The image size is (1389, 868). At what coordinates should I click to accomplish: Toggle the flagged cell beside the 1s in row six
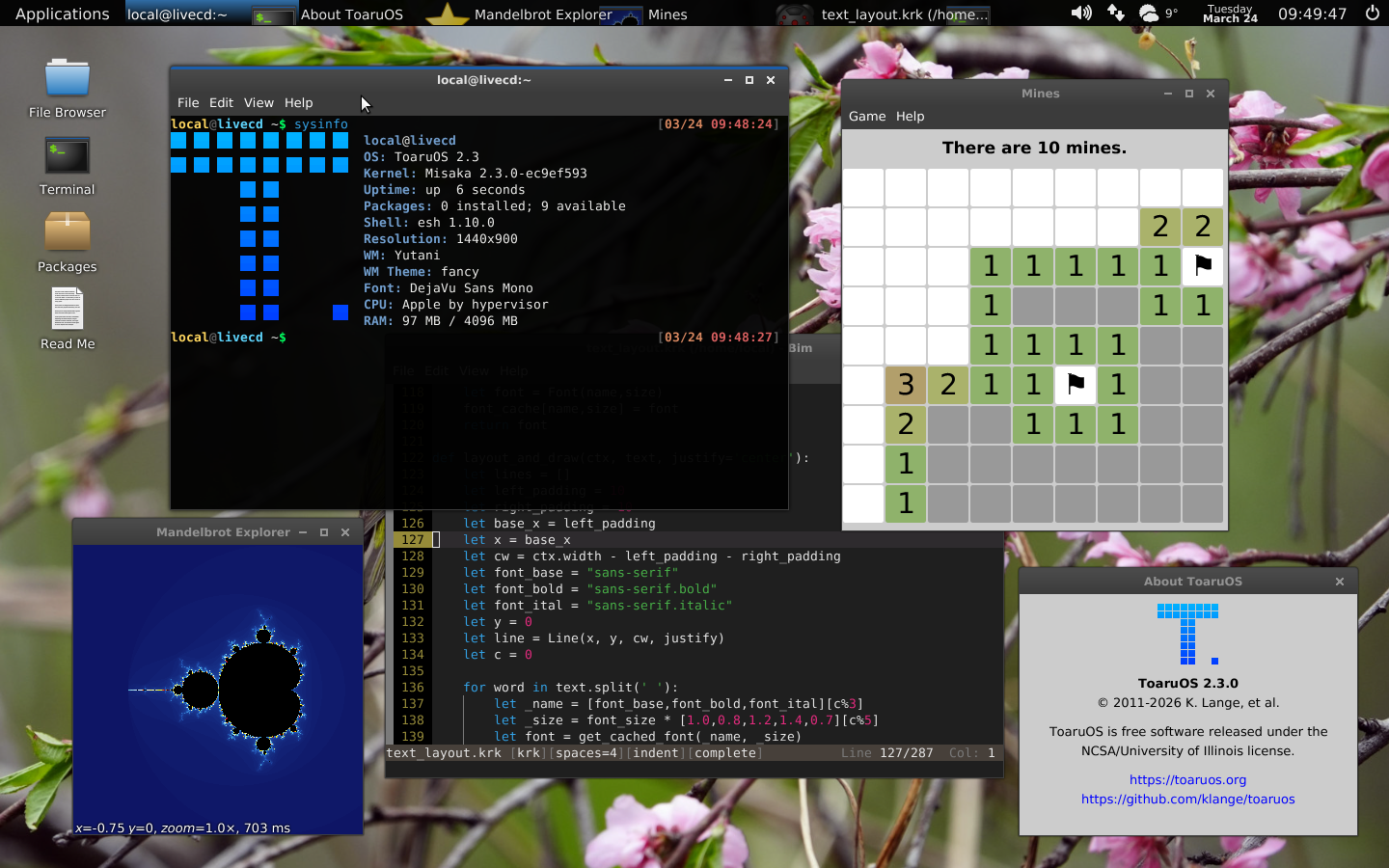(x=1075, y=385)
